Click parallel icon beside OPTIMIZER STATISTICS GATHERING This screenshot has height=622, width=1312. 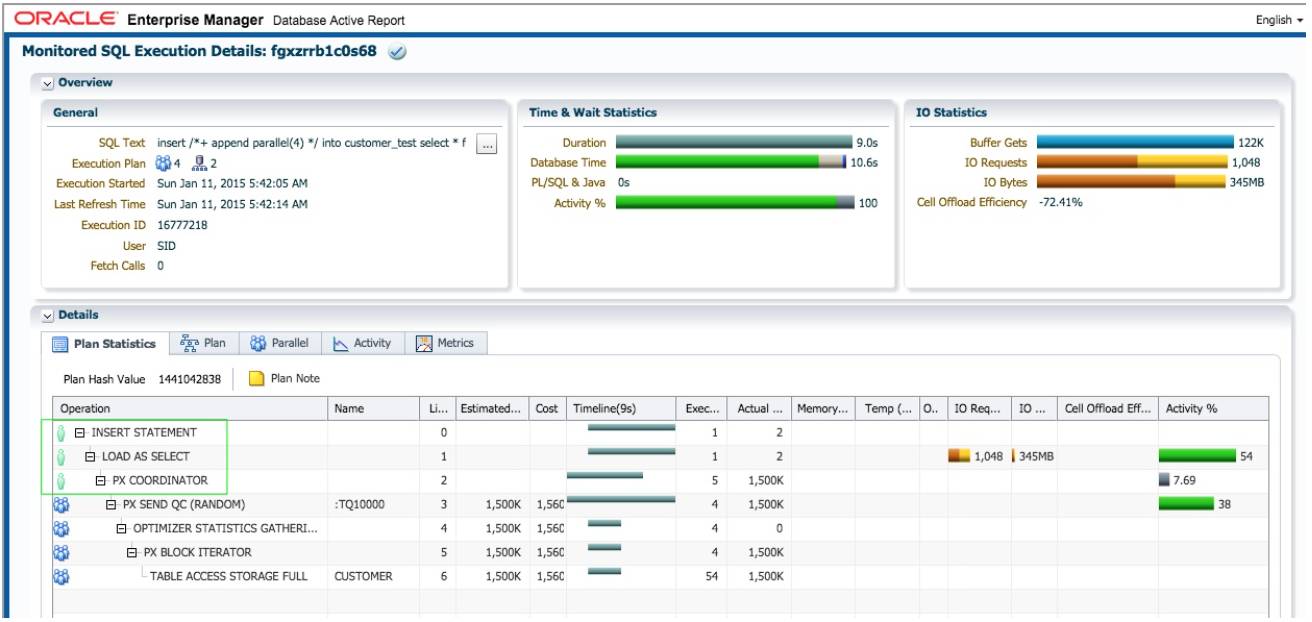tap(60, 529)
